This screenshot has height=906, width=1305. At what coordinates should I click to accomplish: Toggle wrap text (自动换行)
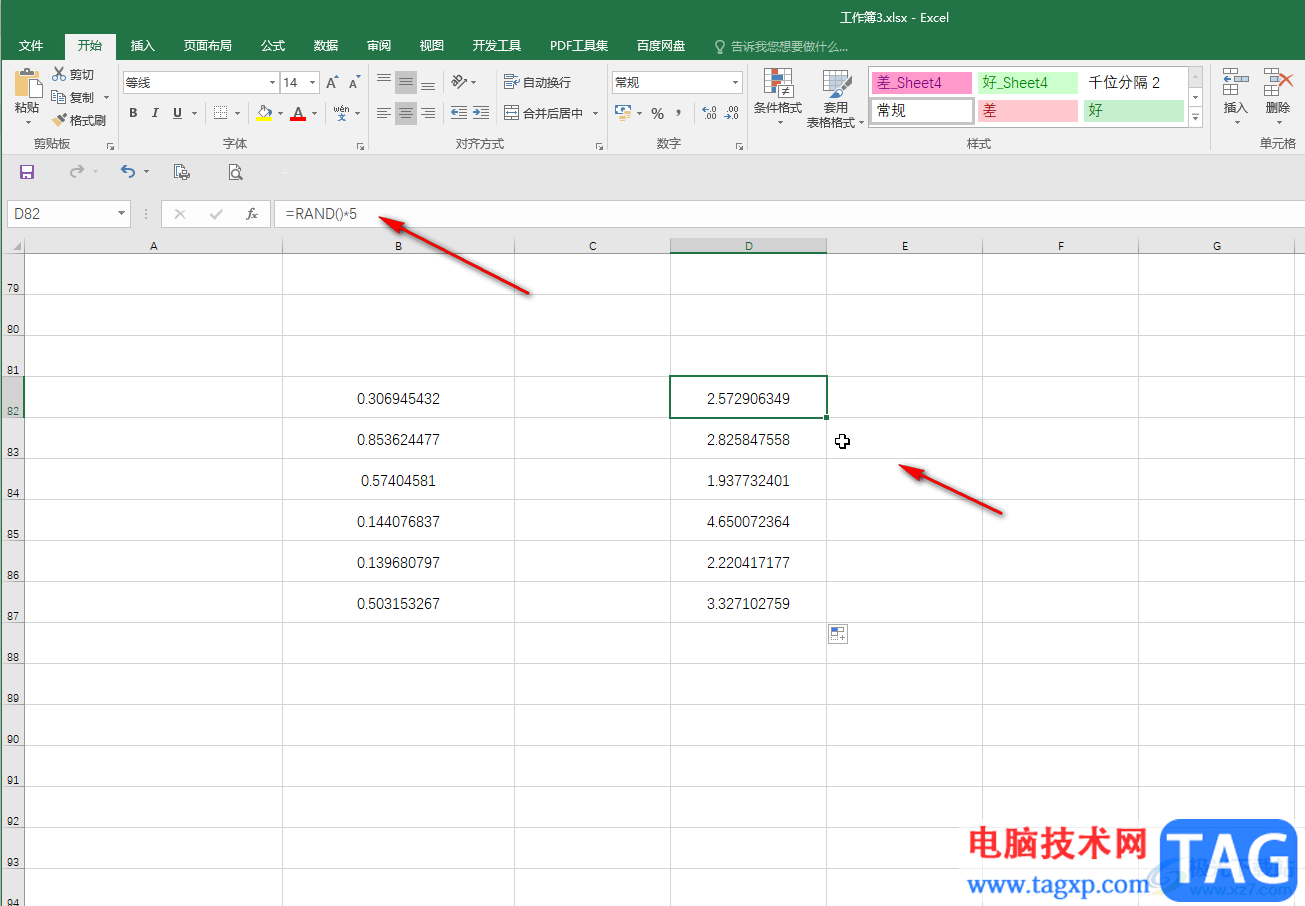[x=537, y=82]
